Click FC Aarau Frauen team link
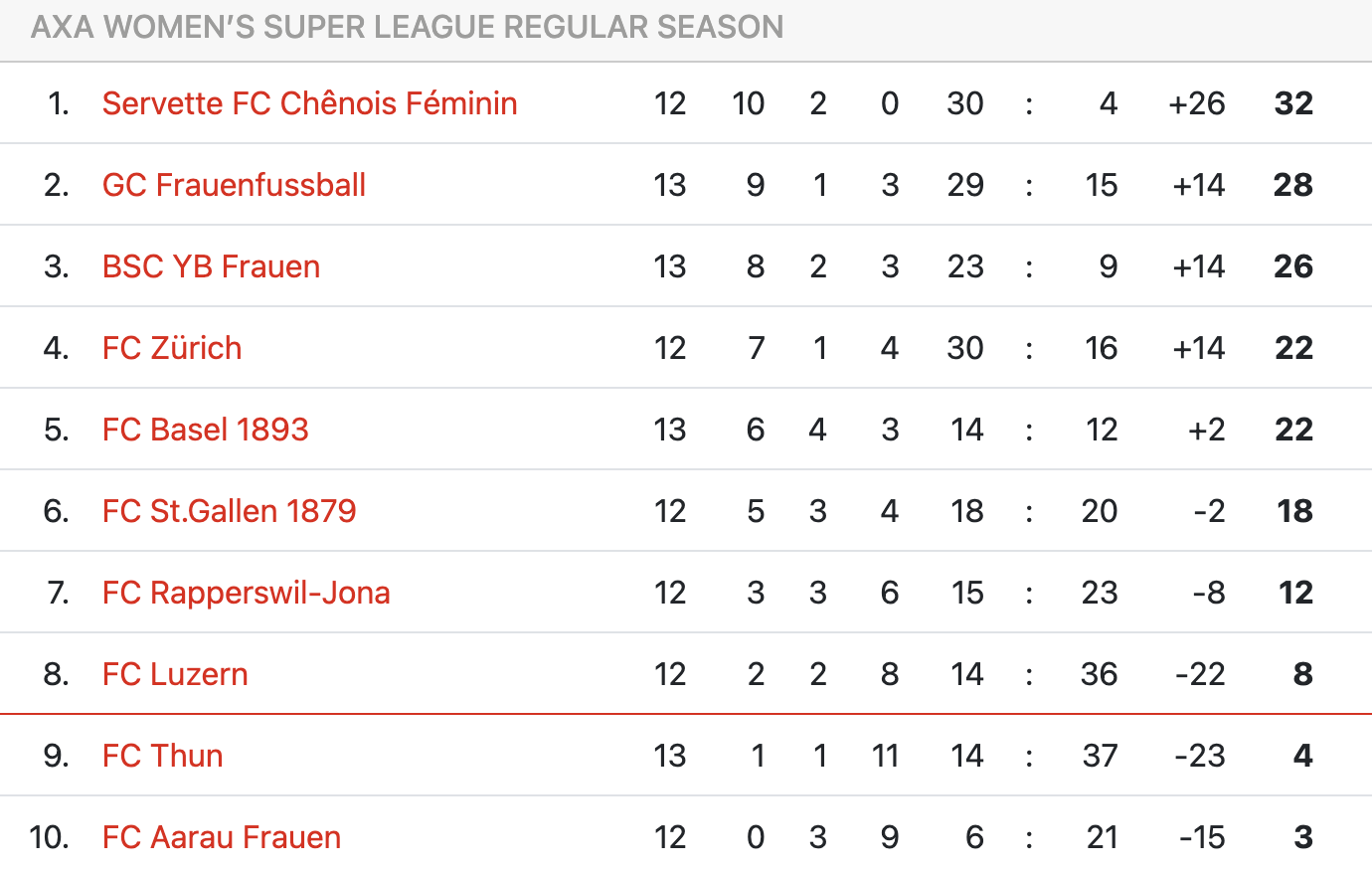Image resolution: width=1372 pixels, height=871 pixels. point(221,837)
